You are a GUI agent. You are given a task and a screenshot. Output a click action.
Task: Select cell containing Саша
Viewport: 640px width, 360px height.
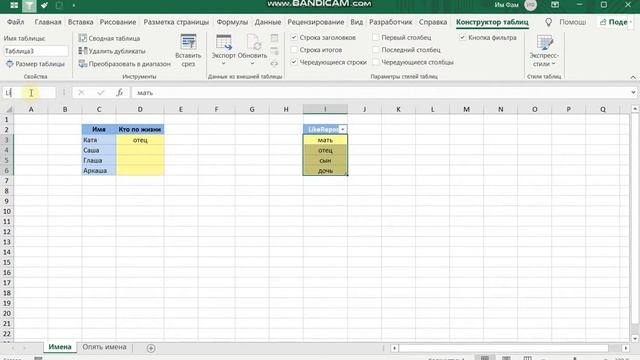coord(99,150)
